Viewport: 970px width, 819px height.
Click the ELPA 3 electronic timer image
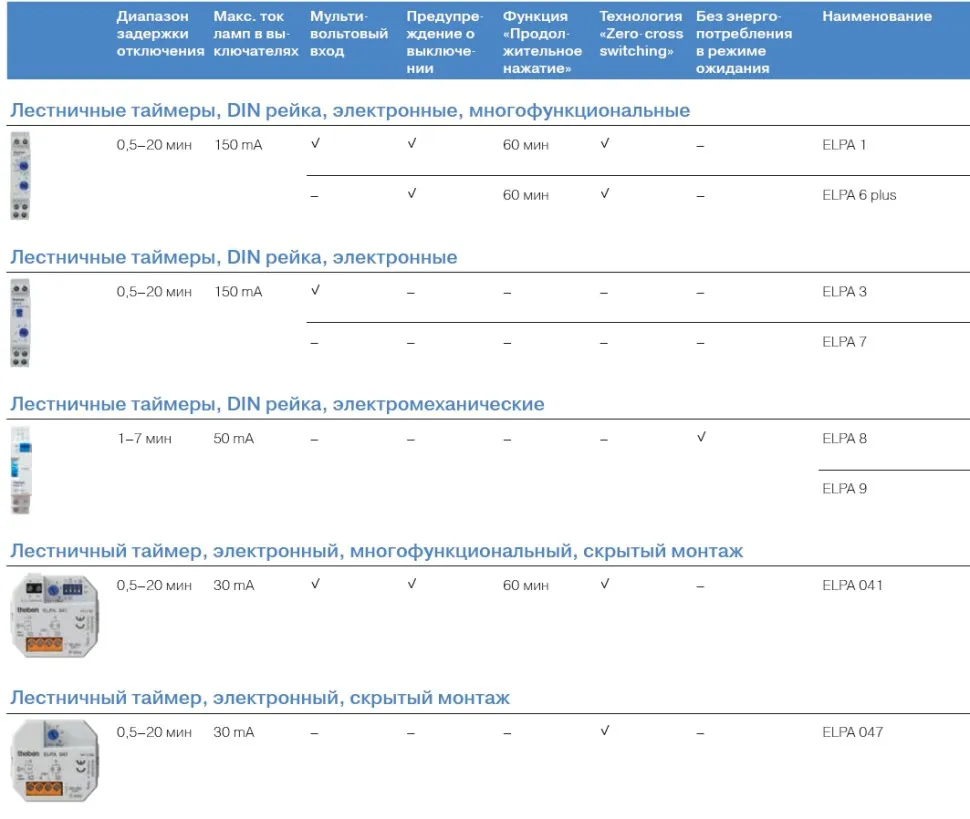tap(20, 323)
